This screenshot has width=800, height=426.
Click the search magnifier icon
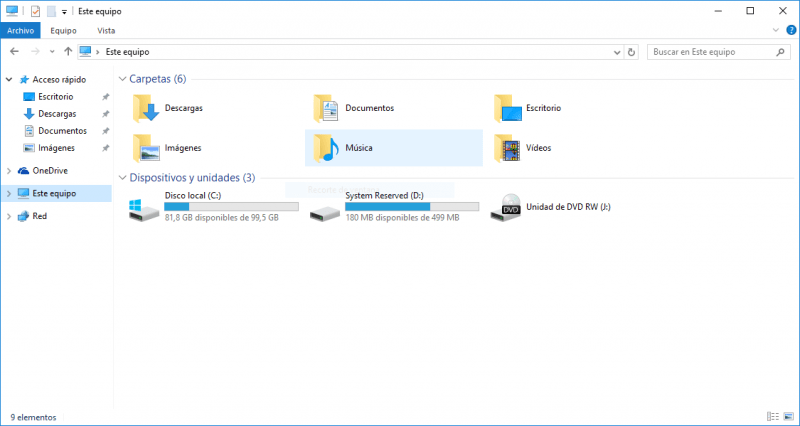pos(780,52)
